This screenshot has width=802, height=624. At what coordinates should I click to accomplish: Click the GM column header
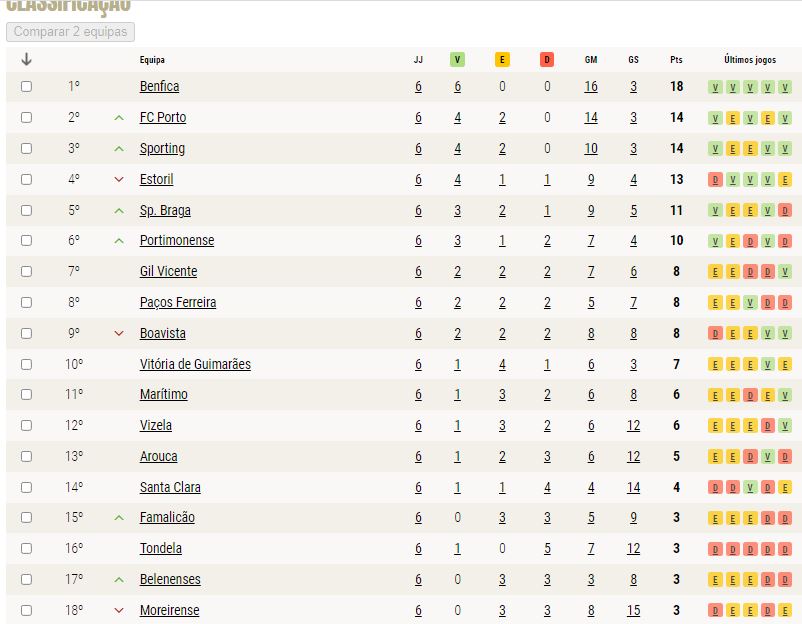click(591, 59)
